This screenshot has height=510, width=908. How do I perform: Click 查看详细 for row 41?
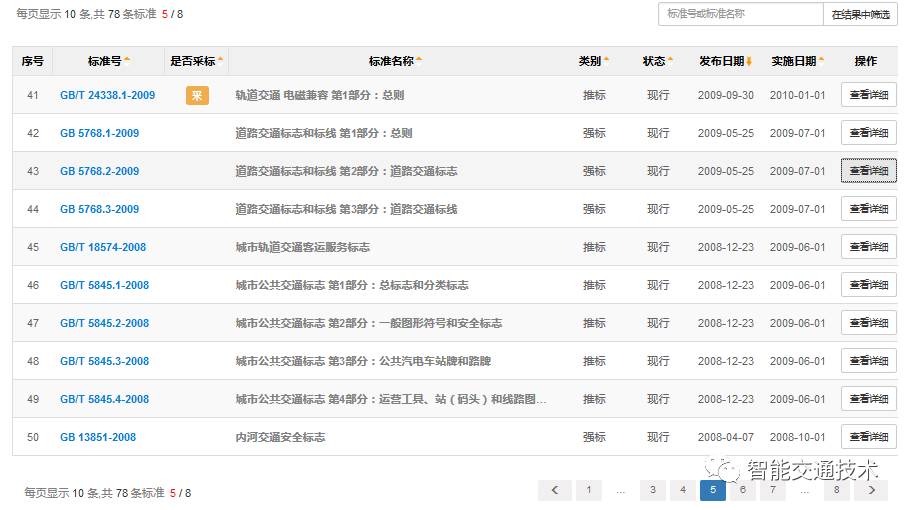pos(869,95)
